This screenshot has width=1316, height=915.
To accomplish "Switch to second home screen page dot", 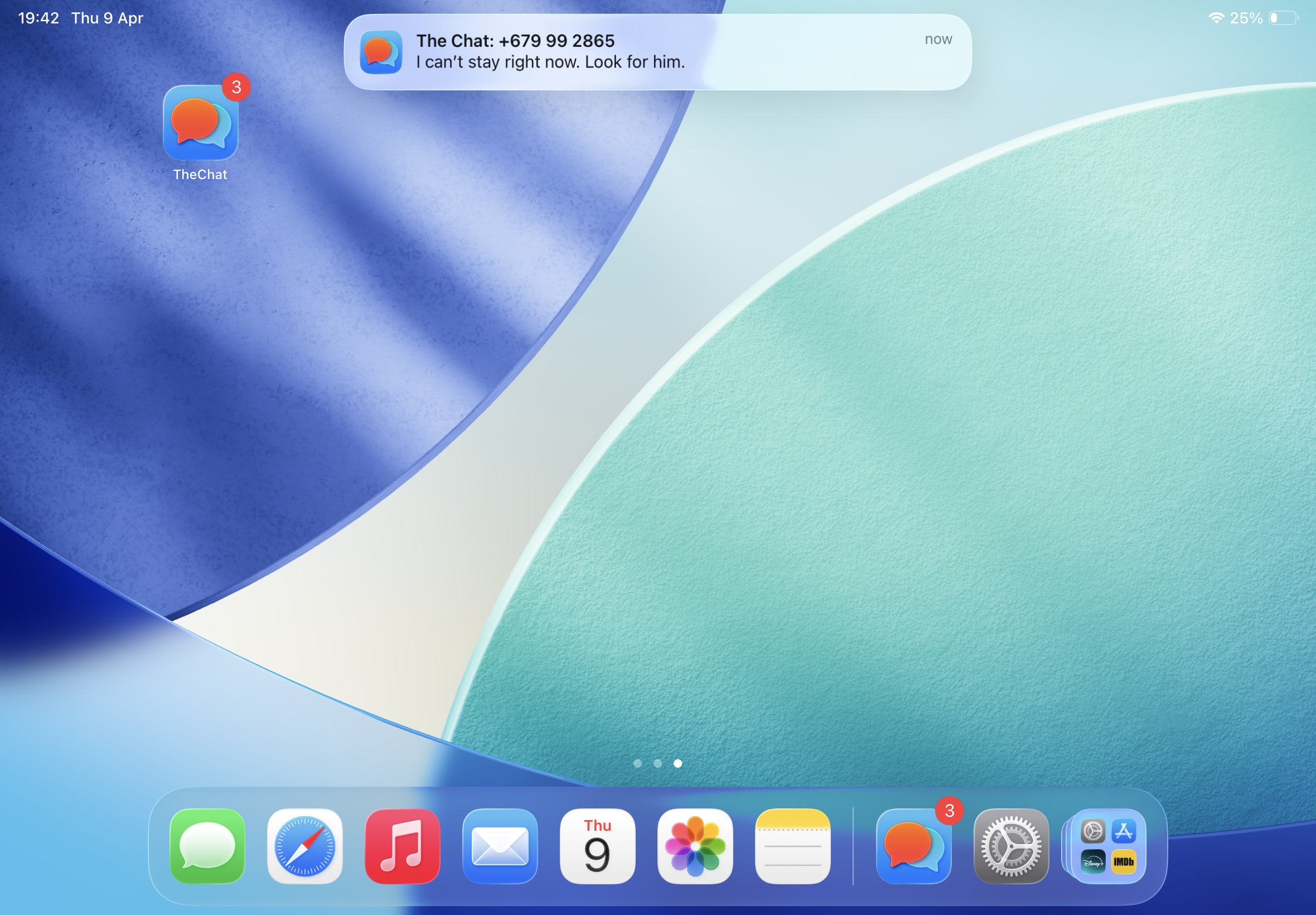I will tap(657, 763).
